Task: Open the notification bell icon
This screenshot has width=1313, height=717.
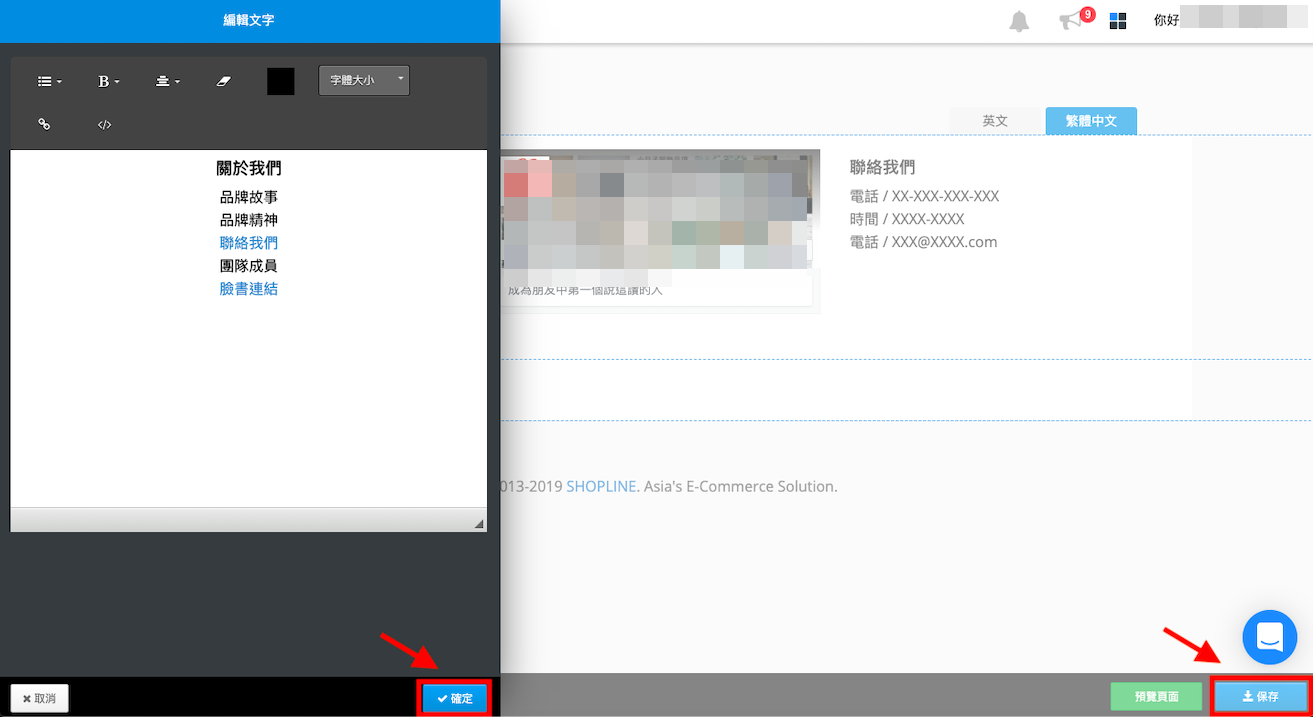Action: (1019, 21)
